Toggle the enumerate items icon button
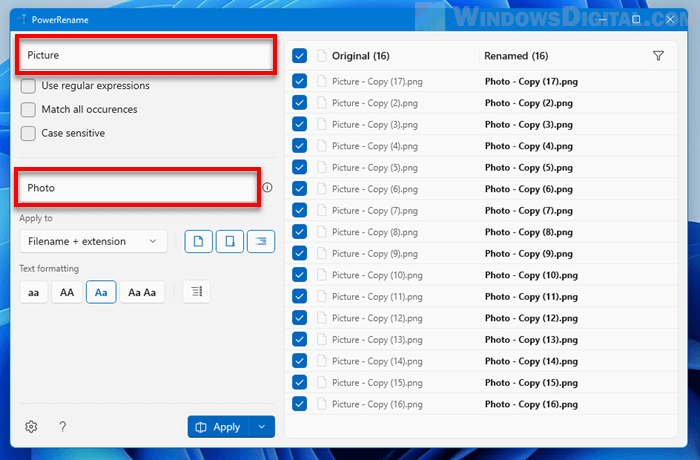 point(196,292)
